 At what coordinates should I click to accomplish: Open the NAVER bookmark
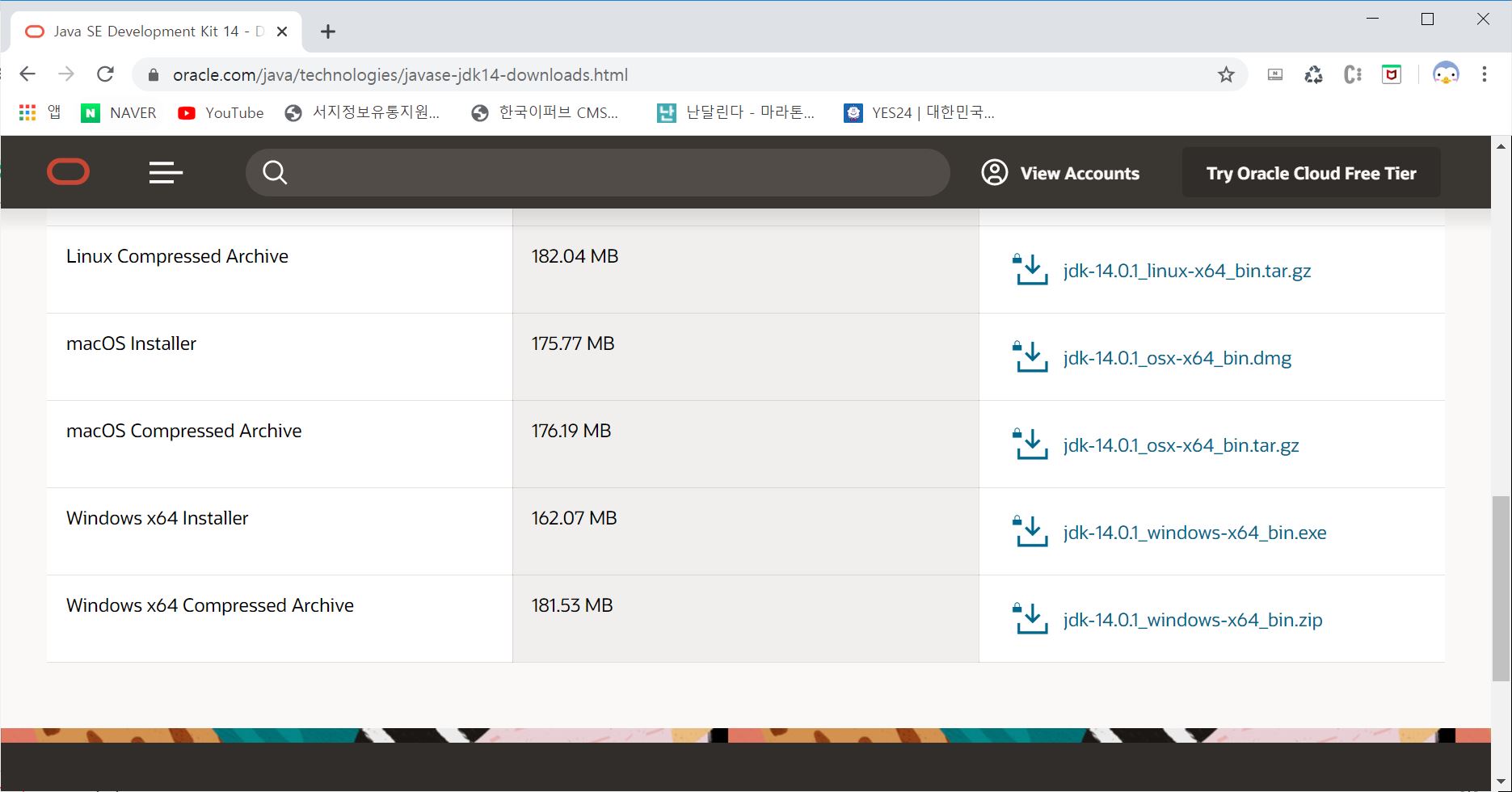pyautogui.click(x=119, y=113)
